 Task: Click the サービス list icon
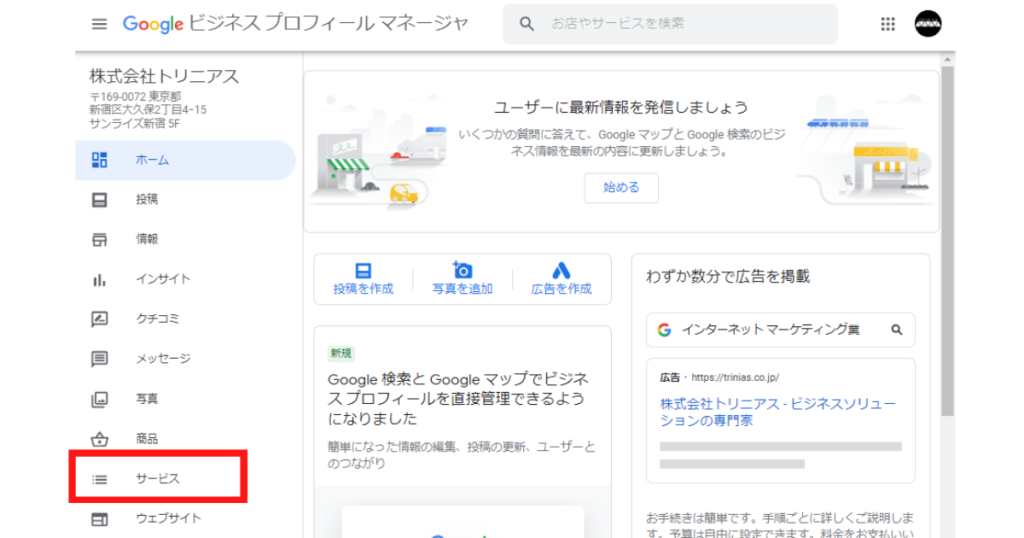coord(99,479)
